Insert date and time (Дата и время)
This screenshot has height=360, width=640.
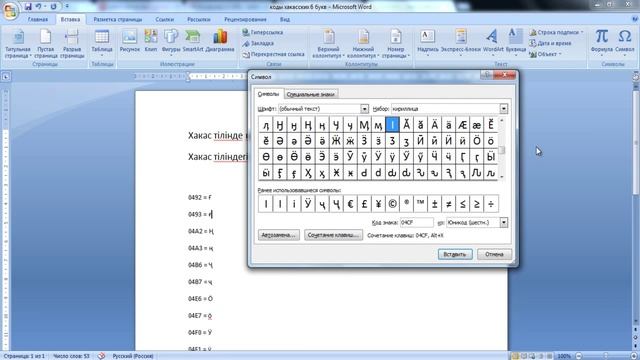[x=550, y=43]
